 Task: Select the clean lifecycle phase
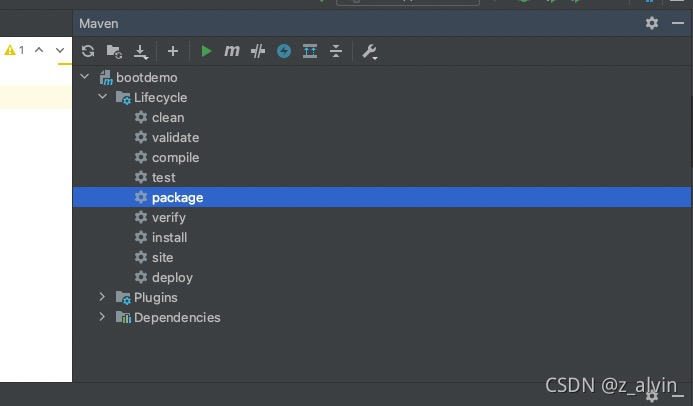168,118
